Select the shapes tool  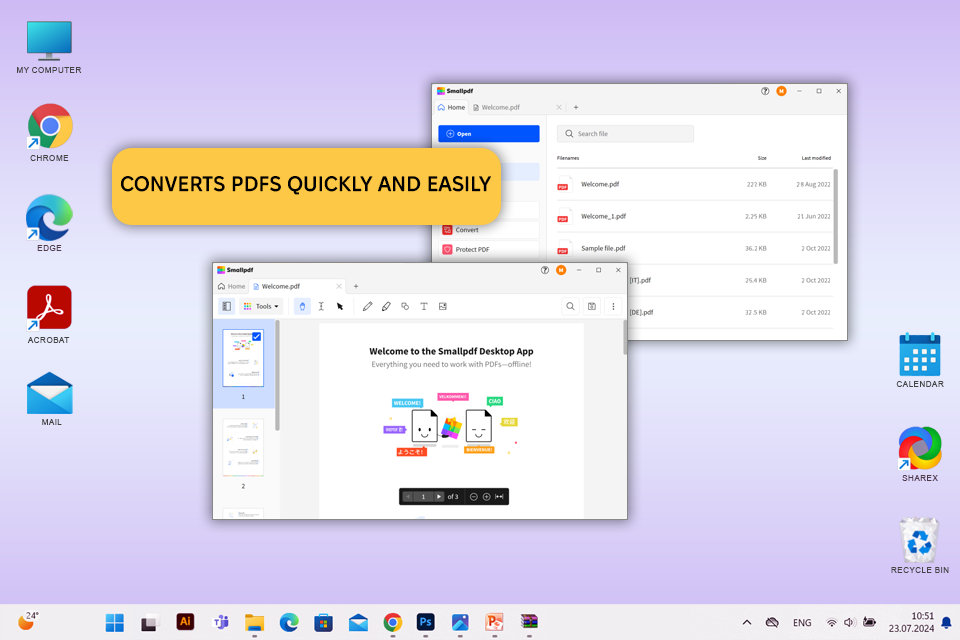click(x=405, y=306)
